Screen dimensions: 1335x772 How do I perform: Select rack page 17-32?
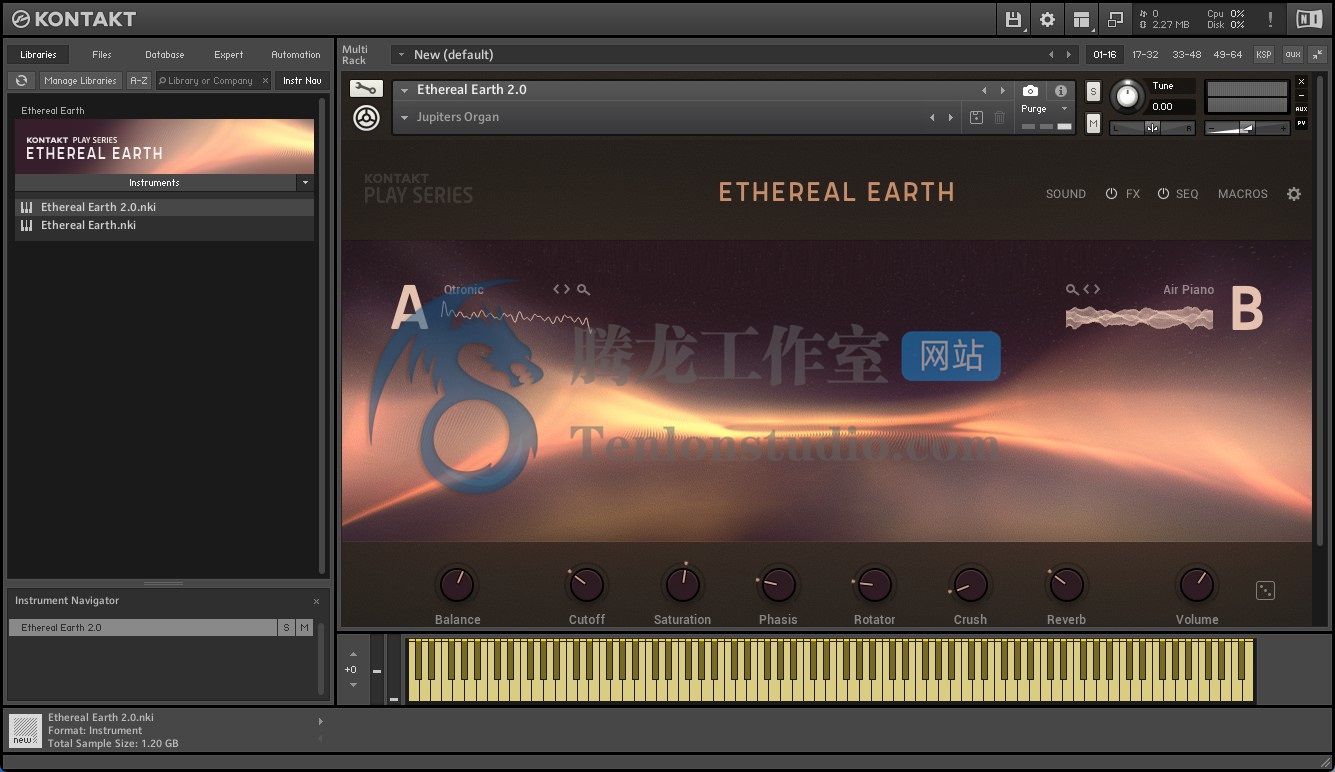point(1146,55)
